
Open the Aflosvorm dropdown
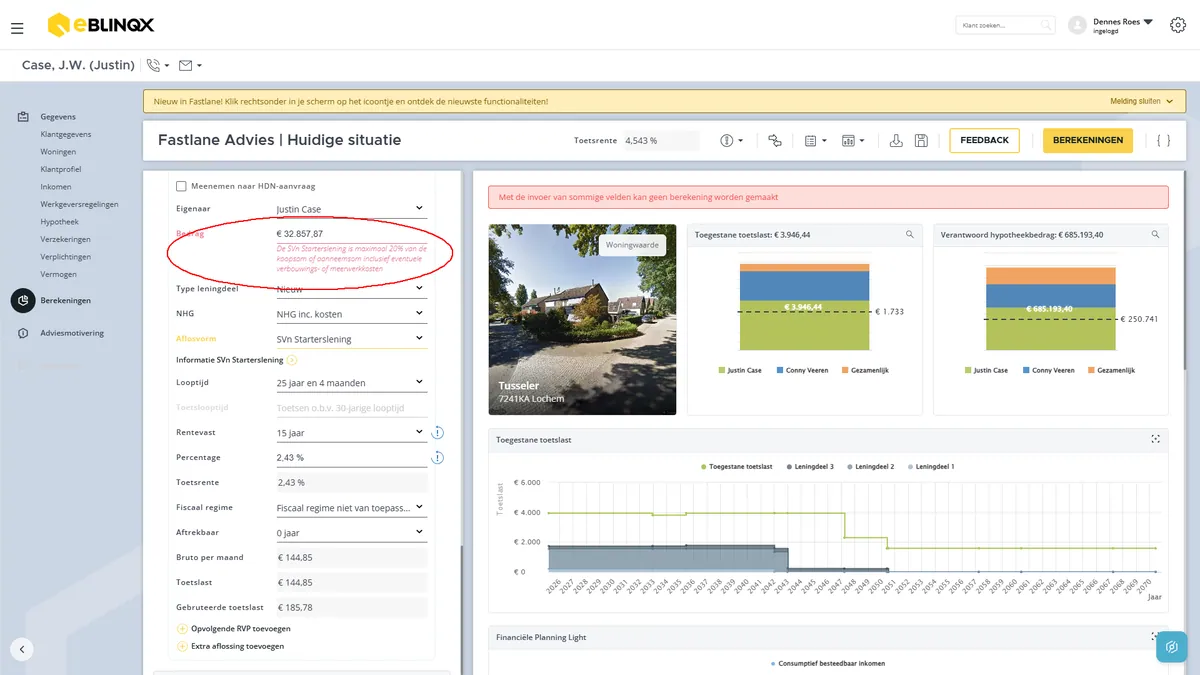[351, 339]
